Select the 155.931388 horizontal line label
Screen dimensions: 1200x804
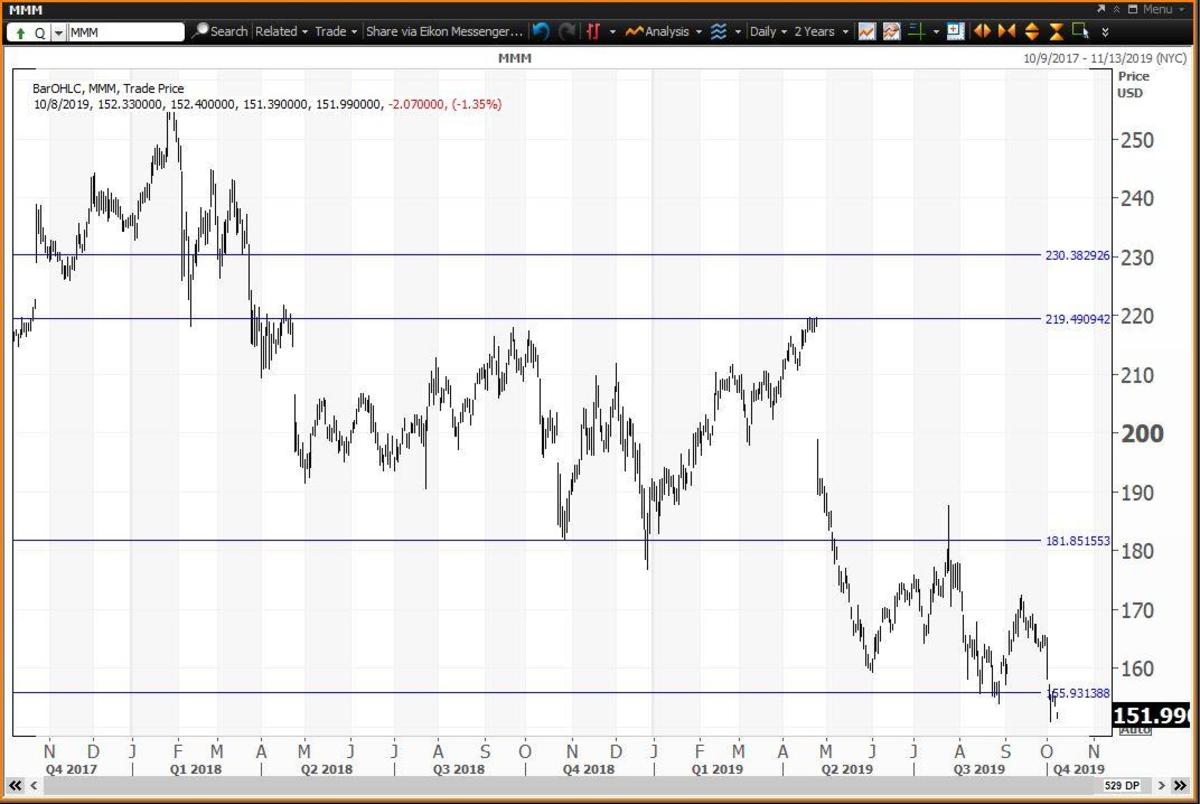pyautogui.click(x=1077, y=693)
